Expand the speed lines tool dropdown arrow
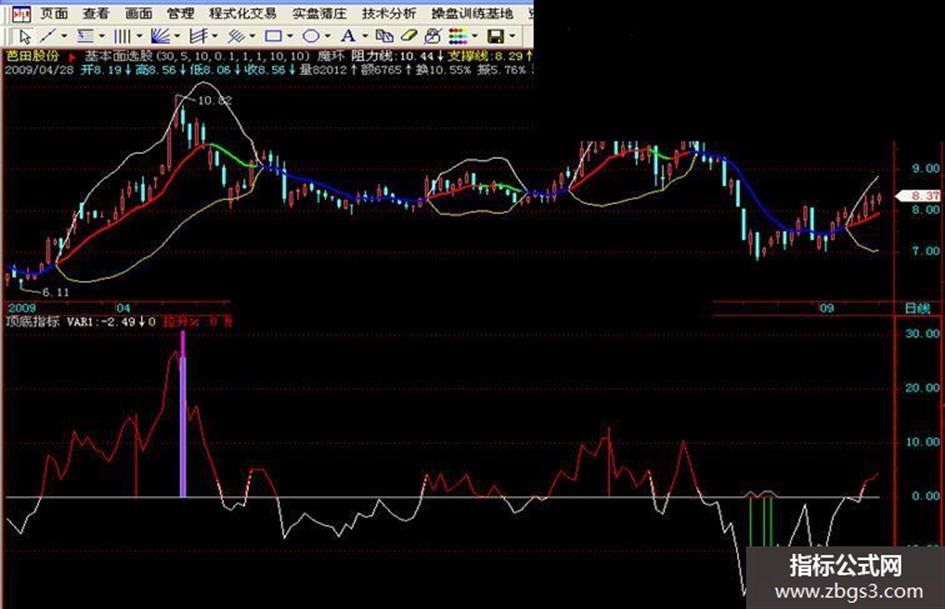The image size is (945, 609). [x=215, y=37]
